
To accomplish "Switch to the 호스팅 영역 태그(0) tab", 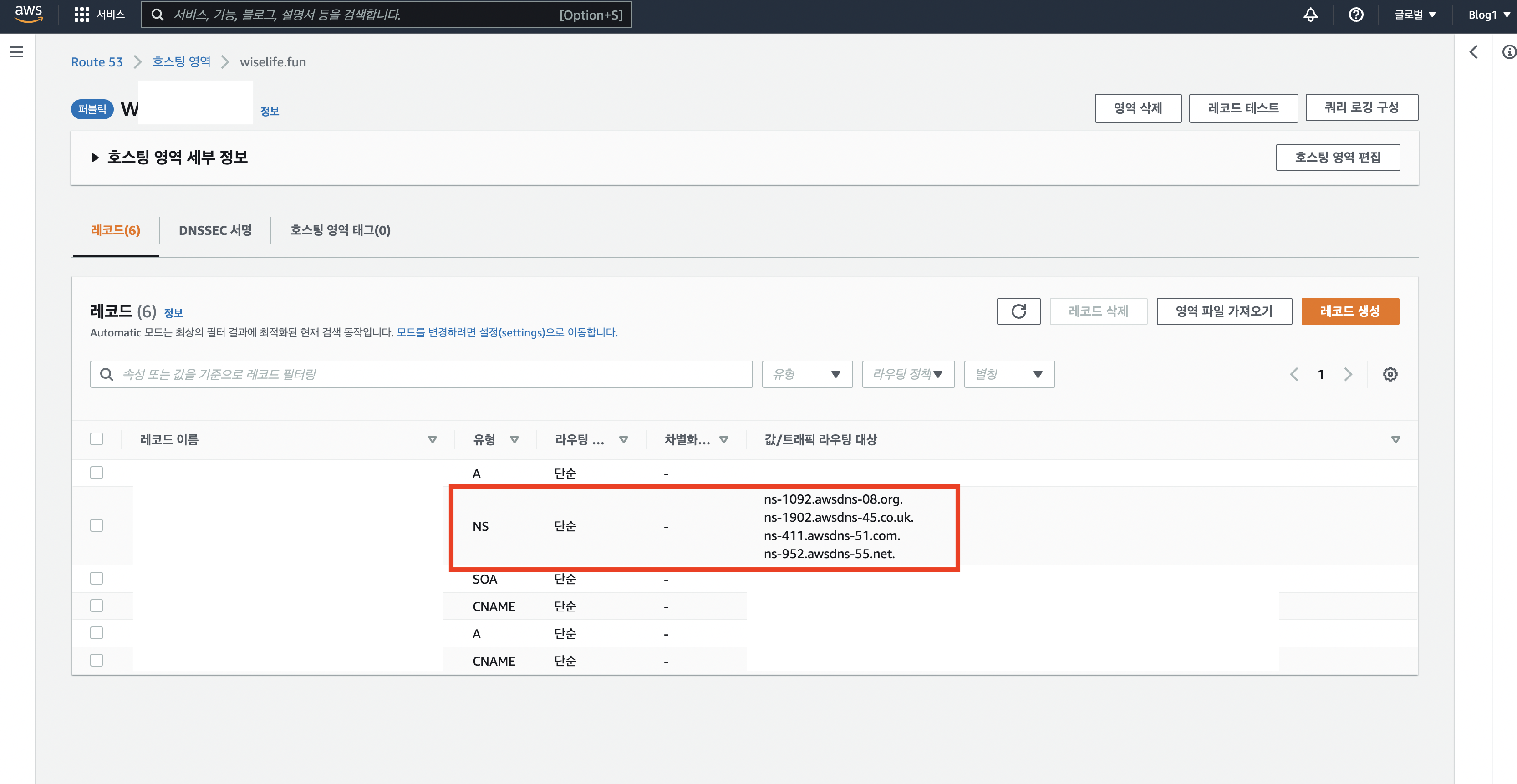I will (340, 230).
